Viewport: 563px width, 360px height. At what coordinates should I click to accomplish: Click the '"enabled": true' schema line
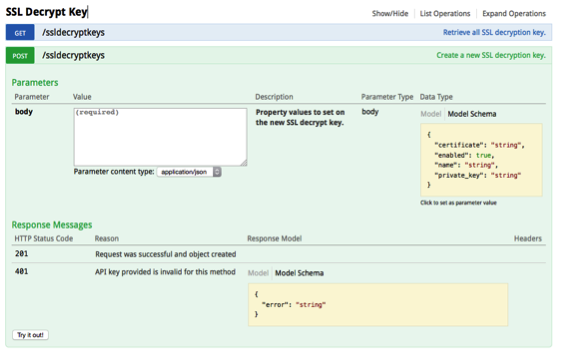point(464,155)
